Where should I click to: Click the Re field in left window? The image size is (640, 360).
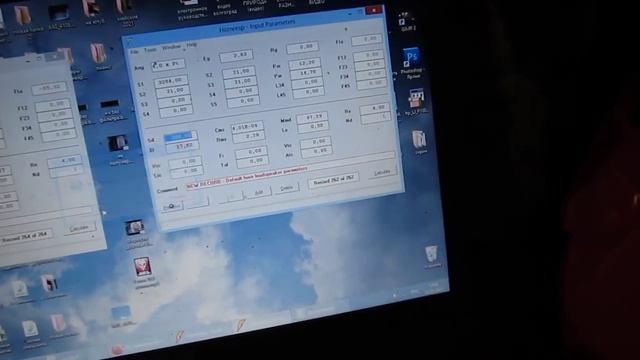[64, 162]
